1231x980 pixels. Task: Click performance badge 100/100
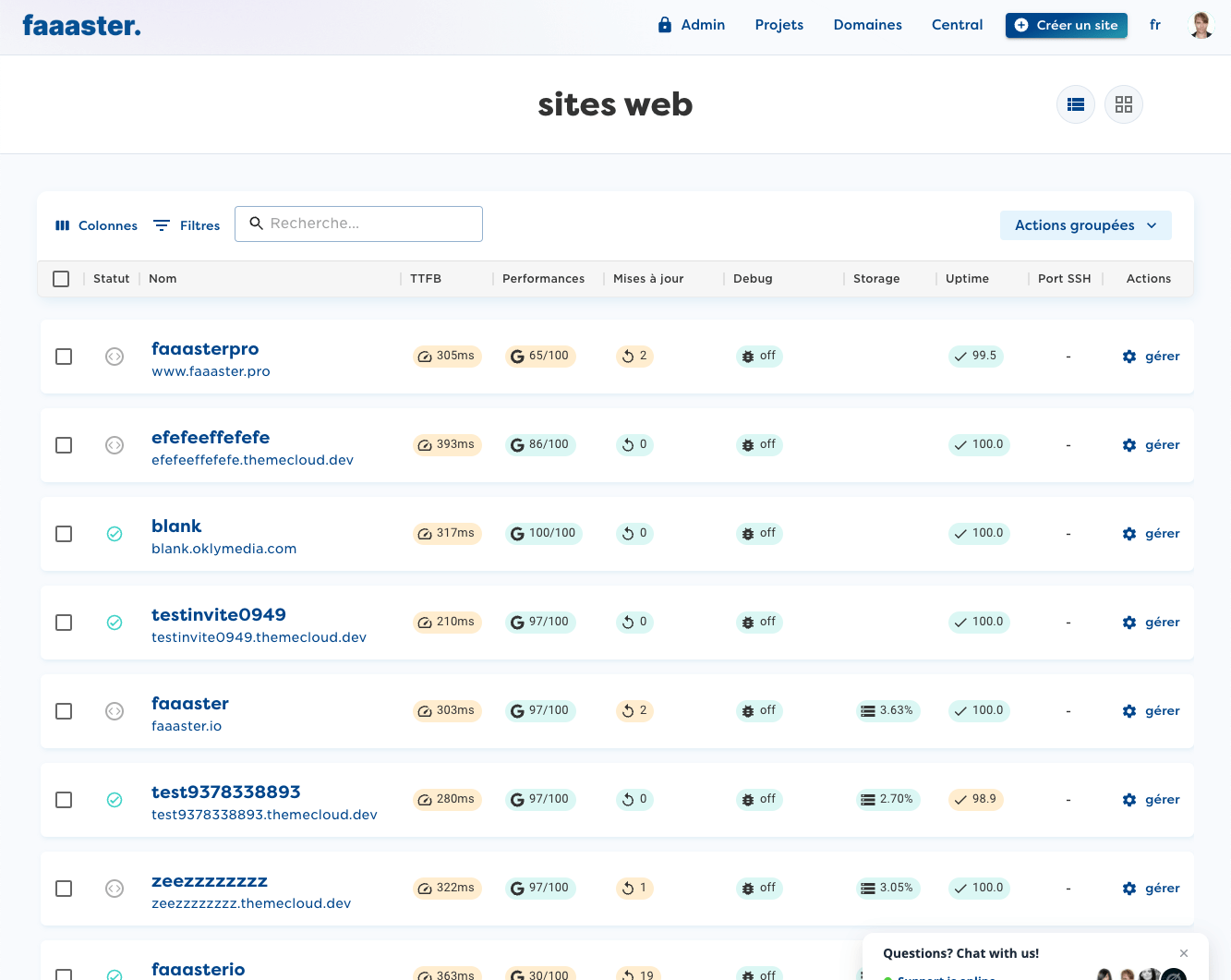(x=544, y=533)
